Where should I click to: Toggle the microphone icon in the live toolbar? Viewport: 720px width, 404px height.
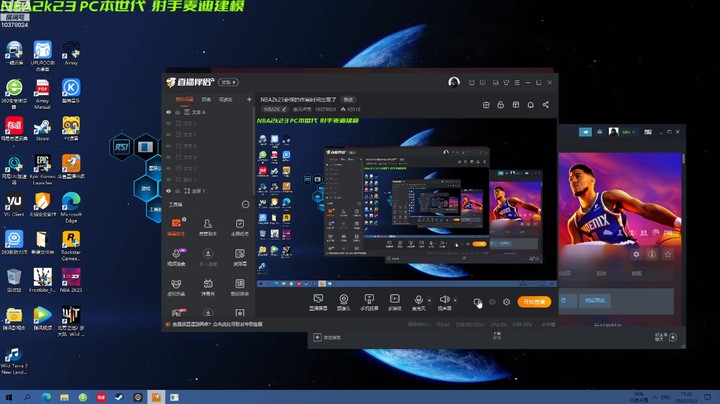tap(418, 300)
